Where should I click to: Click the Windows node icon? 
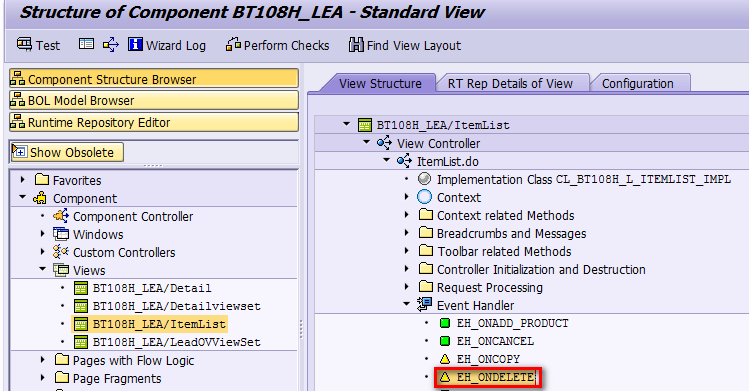coord(61,234)
